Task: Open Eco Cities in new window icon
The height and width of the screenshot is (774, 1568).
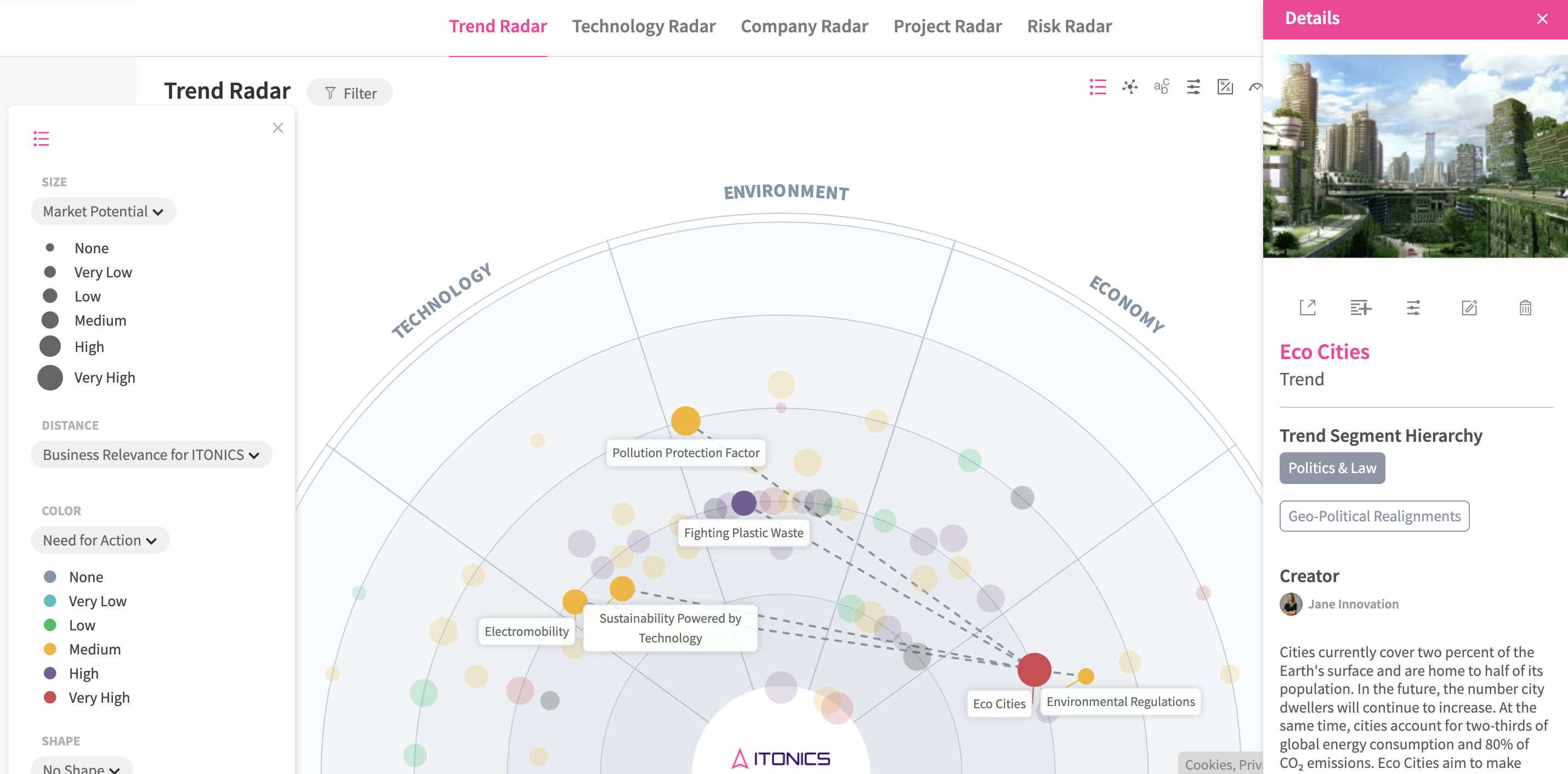Action: [1308, 308]
